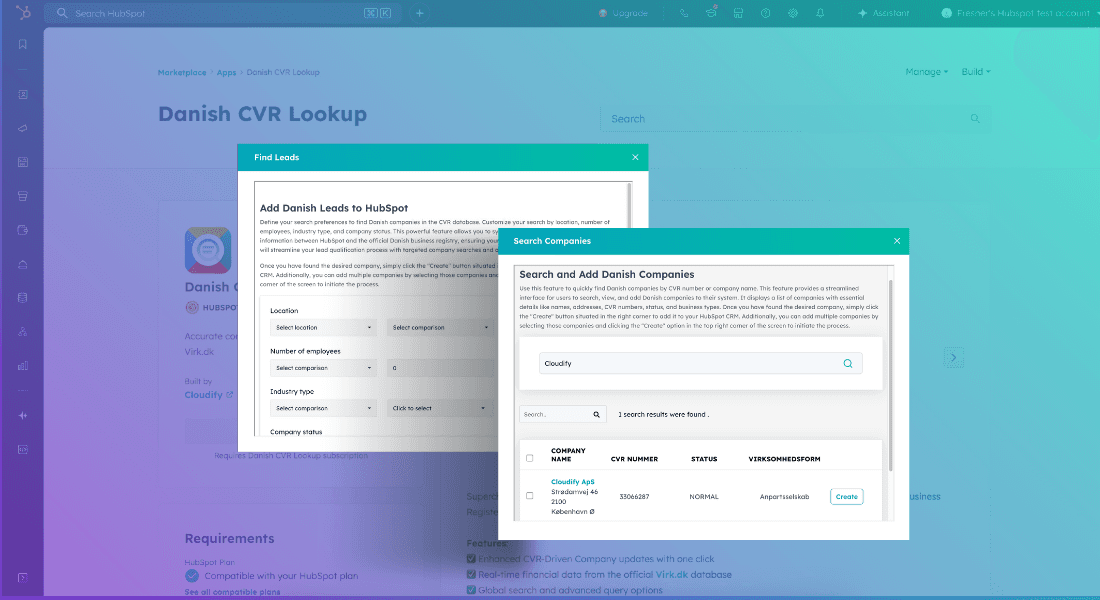Screen dimensions: 1100x600
Task: Open the calling phone icon in top bar
Action: [x=684, y=13]
